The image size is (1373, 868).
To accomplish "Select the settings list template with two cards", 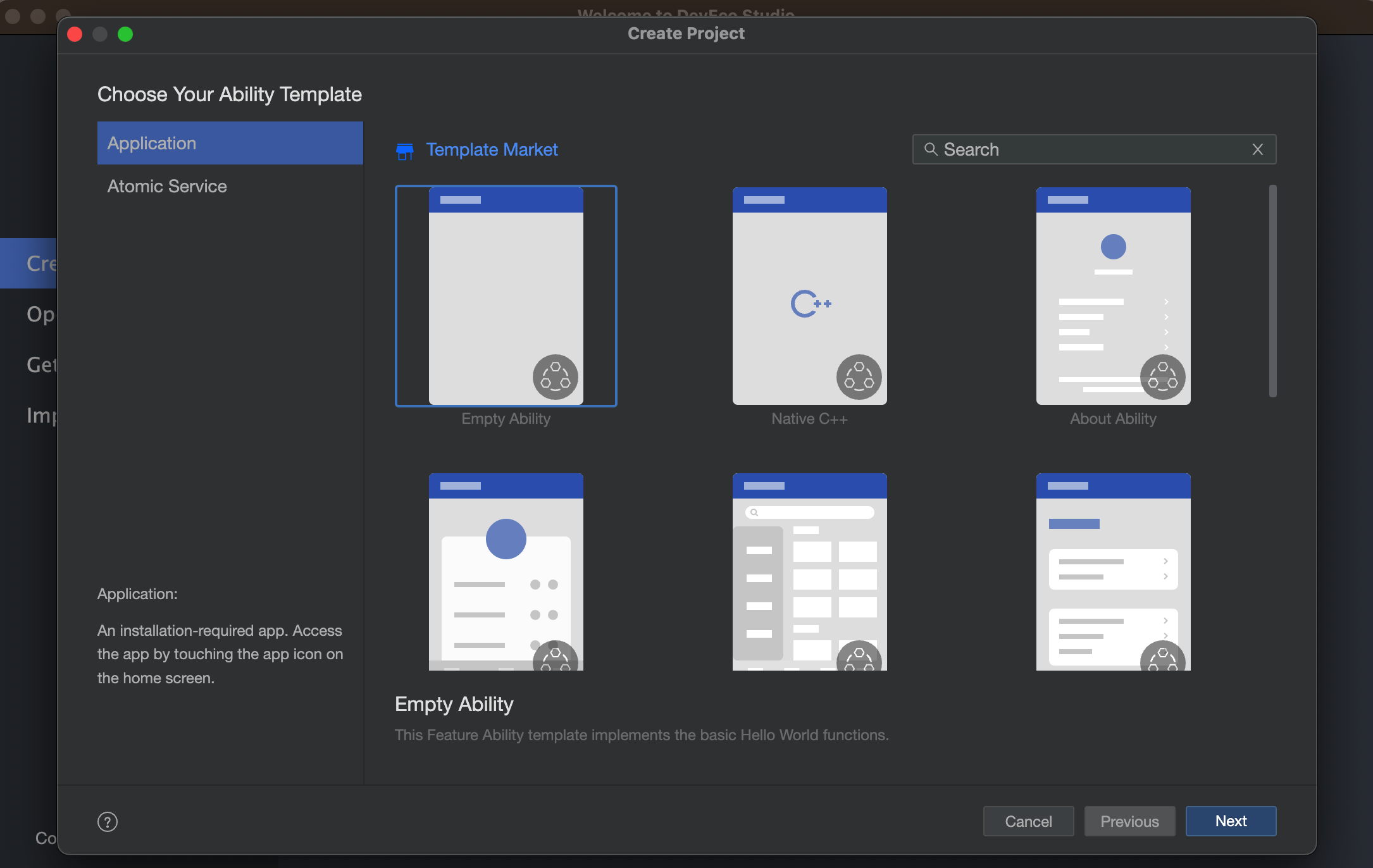I will point(1114,572).
